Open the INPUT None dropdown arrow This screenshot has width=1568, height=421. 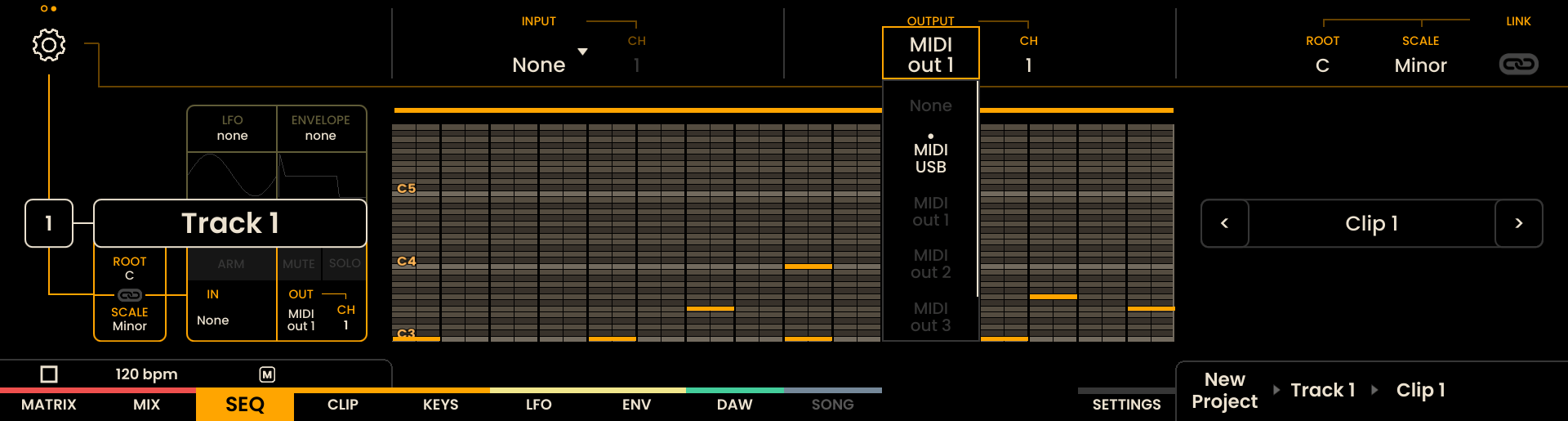click(582, 52)
